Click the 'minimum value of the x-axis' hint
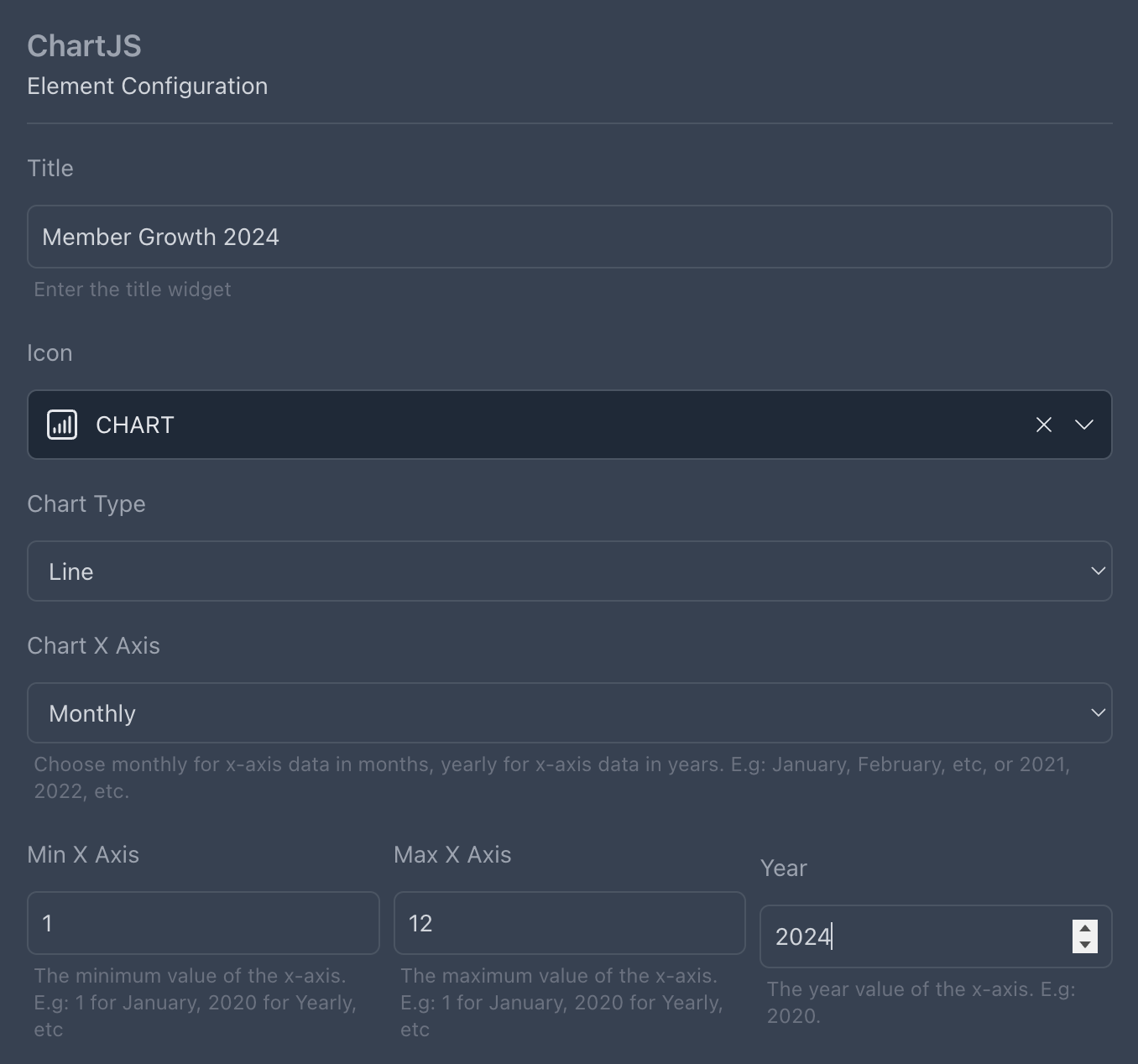The image size is (1138, 1064). [196, 1003]
